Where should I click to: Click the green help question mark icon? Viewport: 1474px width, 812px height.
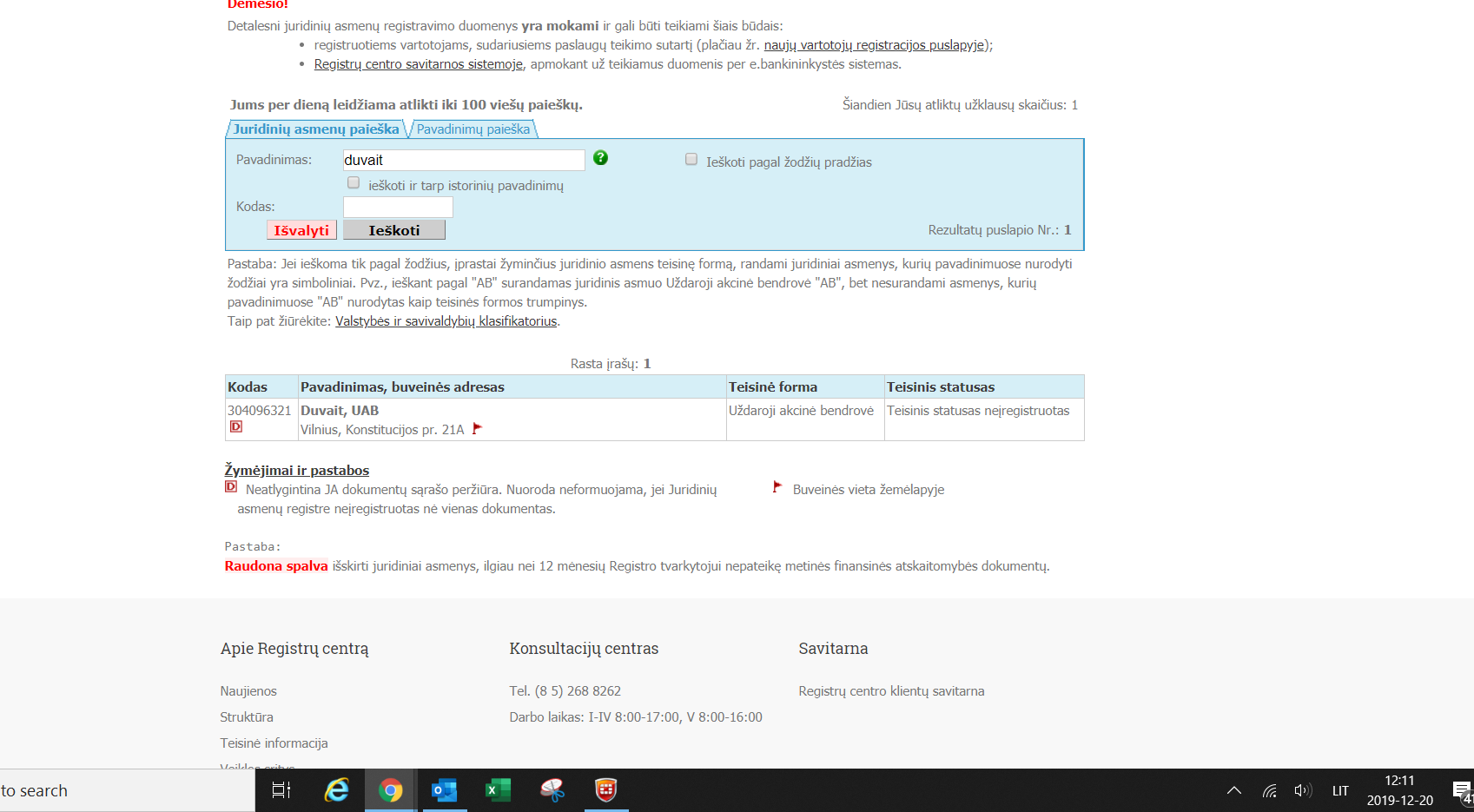point(600,158)
